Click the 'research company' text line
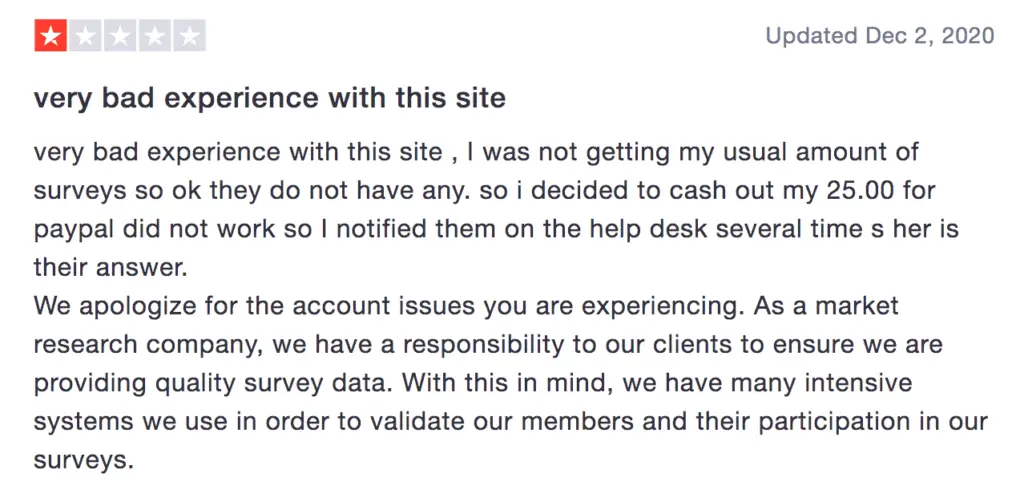 point(488,345)
